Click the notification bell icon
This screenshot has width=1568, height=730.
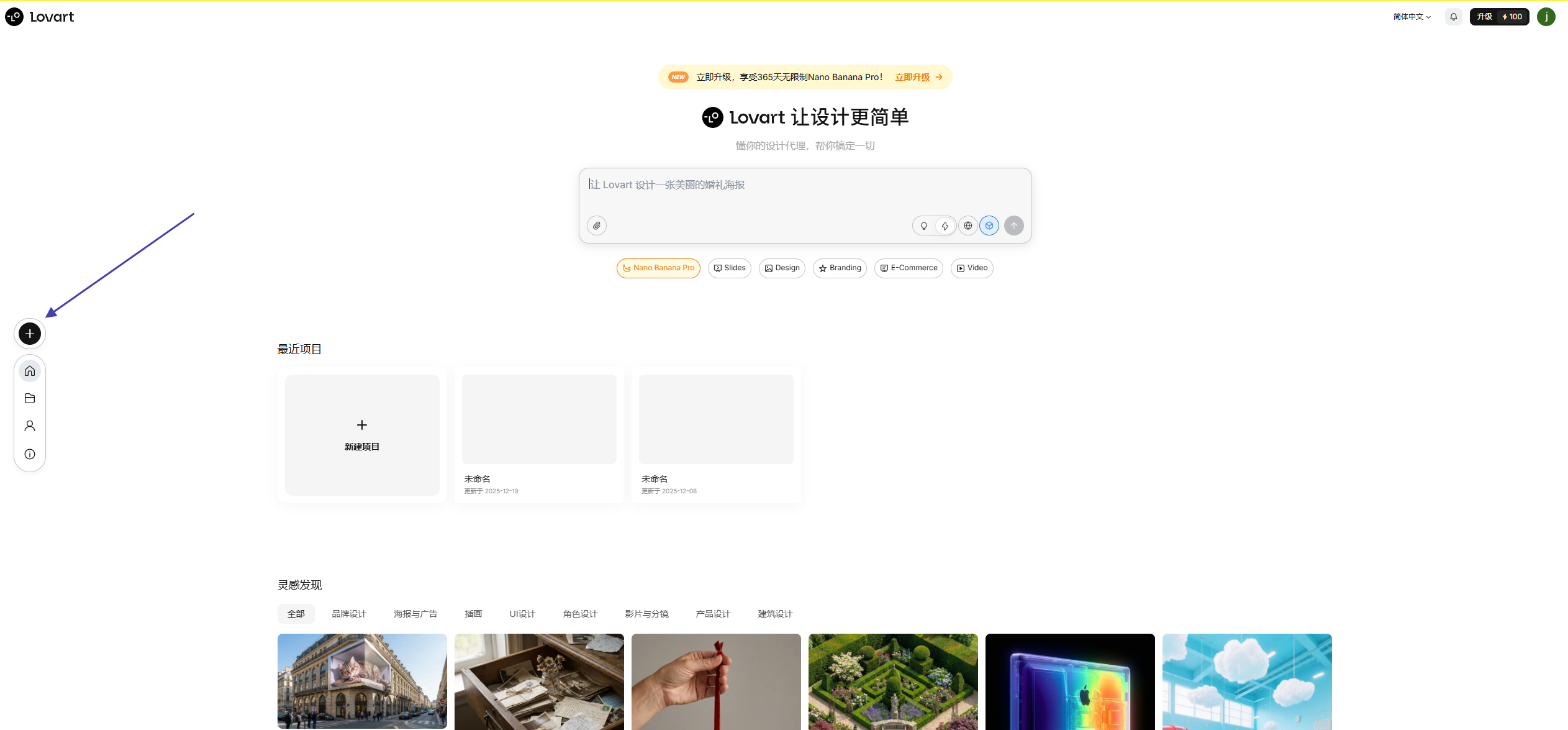coord(1453,16)
